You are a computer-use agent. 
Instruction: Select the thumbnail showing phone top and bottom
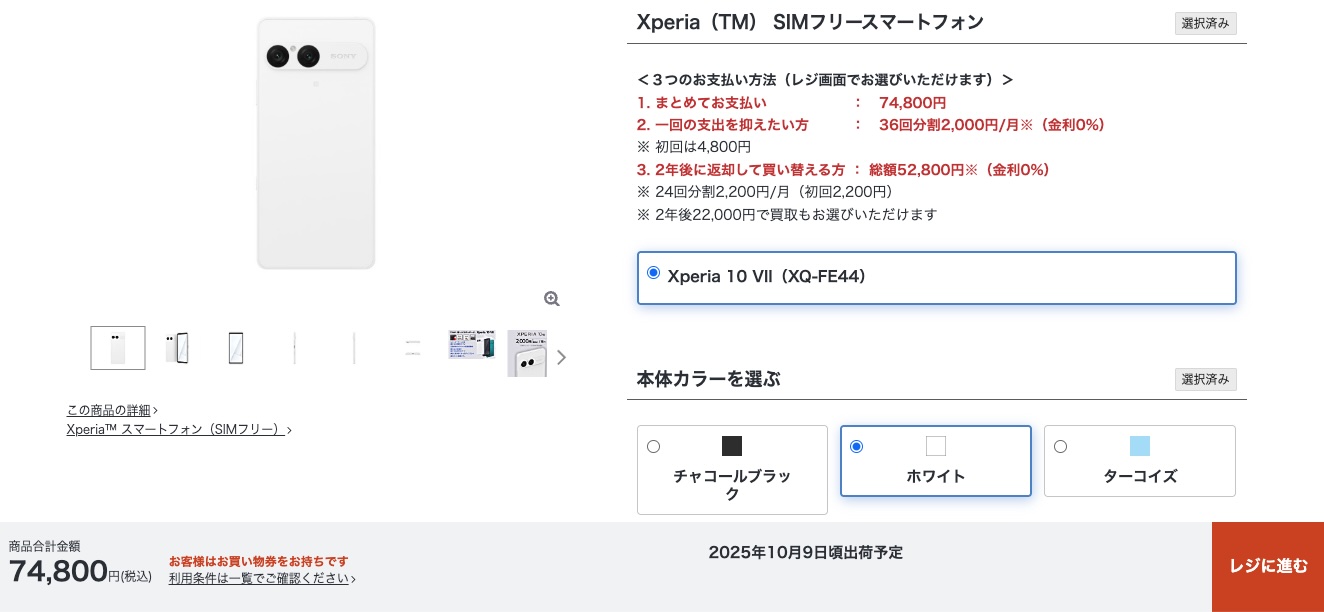coord(413,348)
